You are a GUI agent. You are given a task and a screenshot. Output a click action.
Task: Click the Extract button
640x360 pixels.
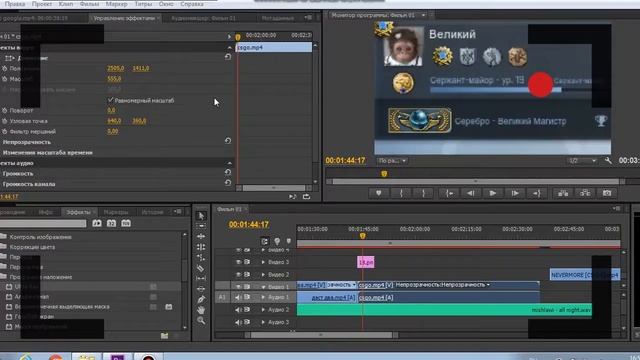click(585, 193)
